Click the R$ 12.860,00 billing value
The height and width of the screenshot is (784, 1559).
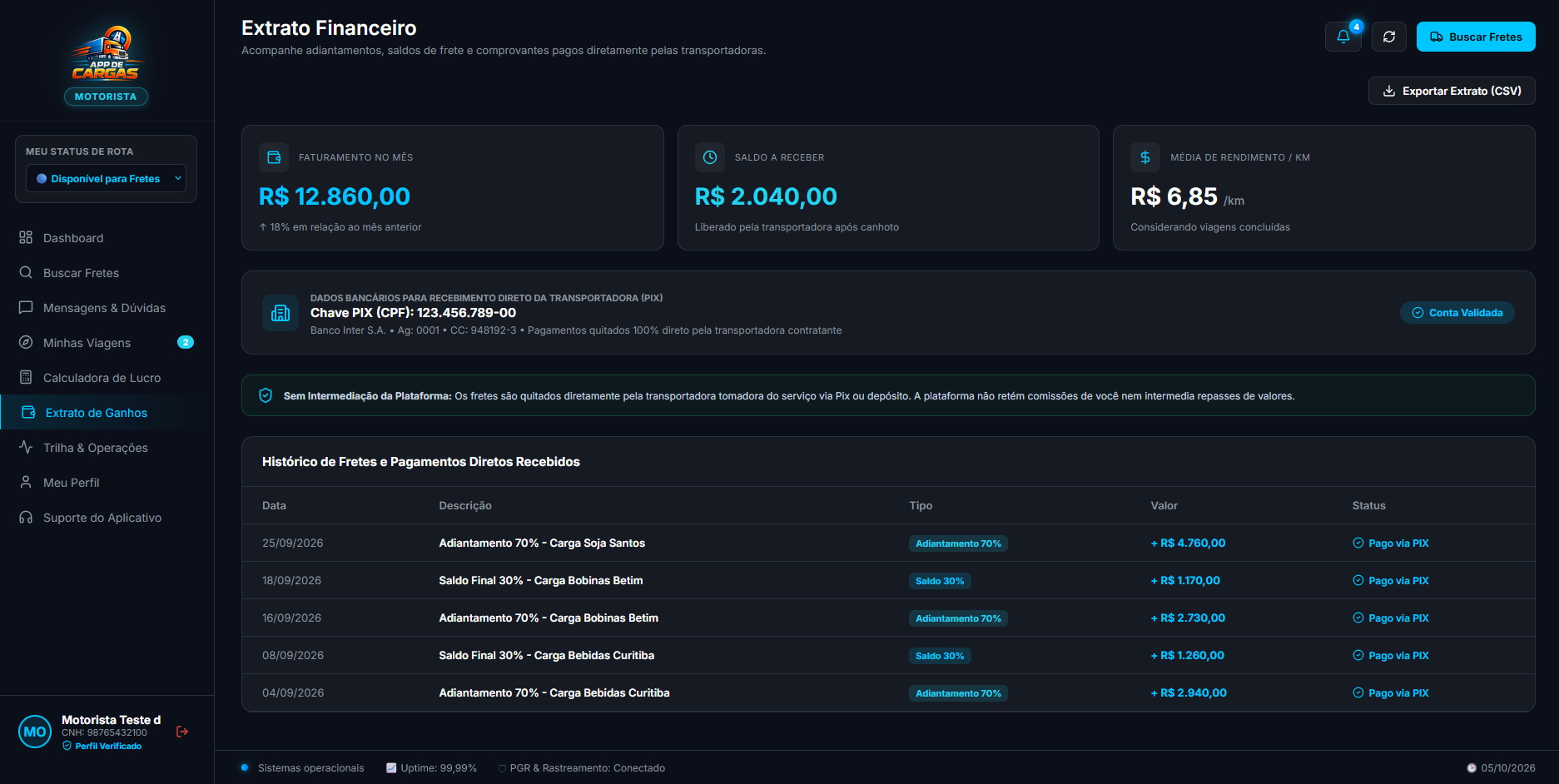(335, 196)
